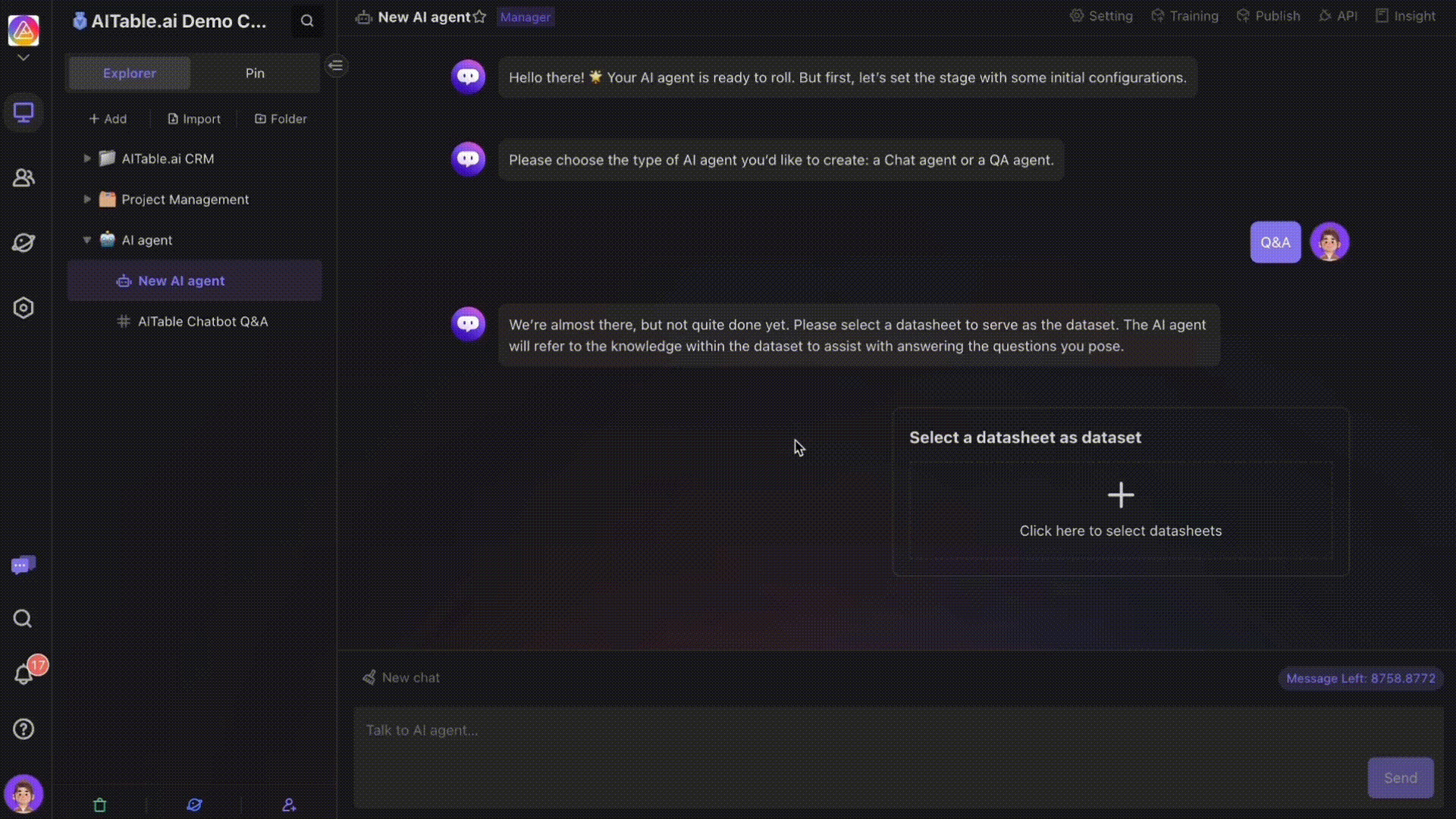Click the Add button in sidebar

[106, 118]
